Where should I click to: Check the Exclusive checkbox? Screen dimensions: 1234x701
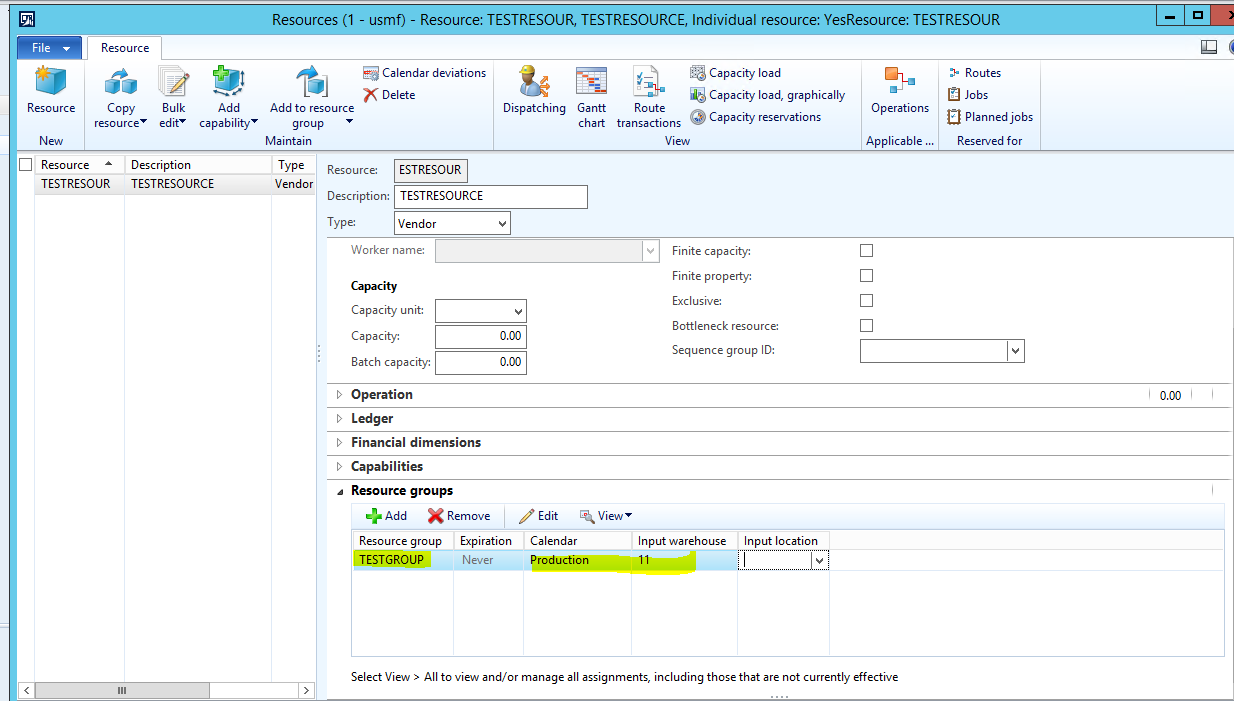tap(866, 301)
